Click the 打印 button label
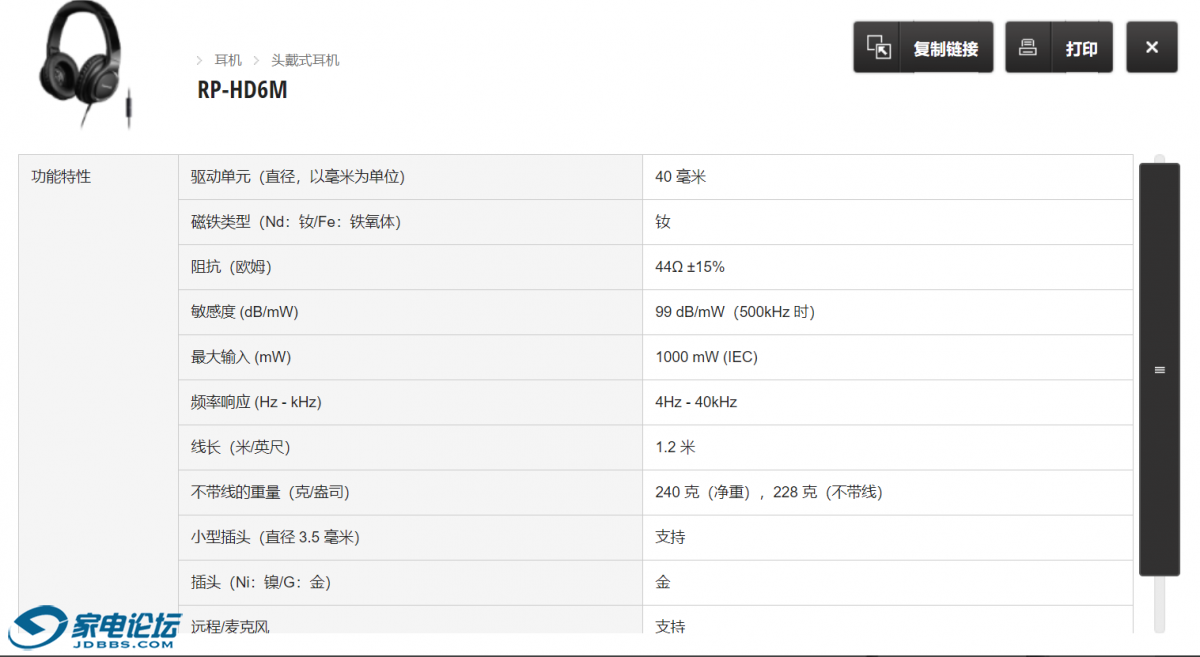1200x657 pixels. 1081,48
